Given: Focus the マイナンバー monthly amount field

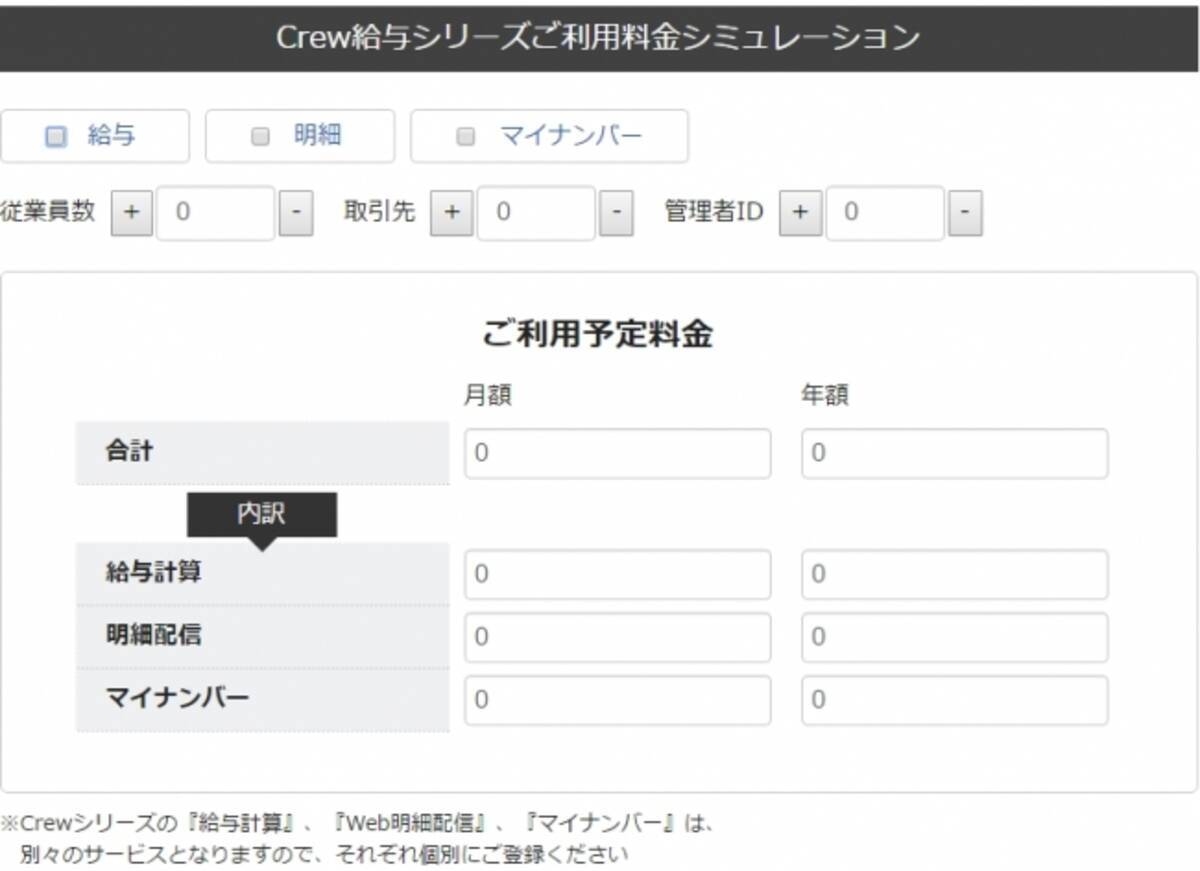Looking at the screenshot, I should tap(617, 700).
